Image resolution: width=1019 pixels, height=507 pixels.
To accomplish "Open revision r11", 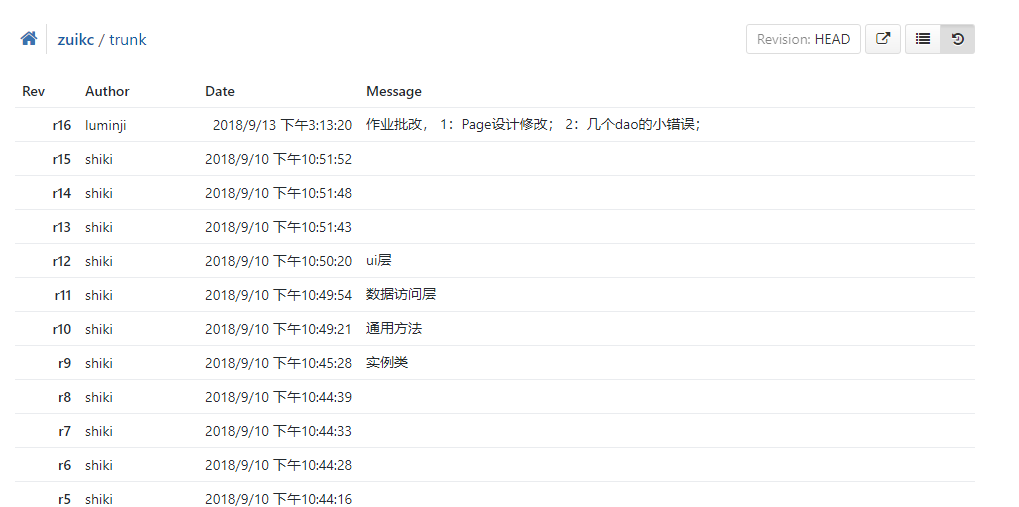I will 62,295.
